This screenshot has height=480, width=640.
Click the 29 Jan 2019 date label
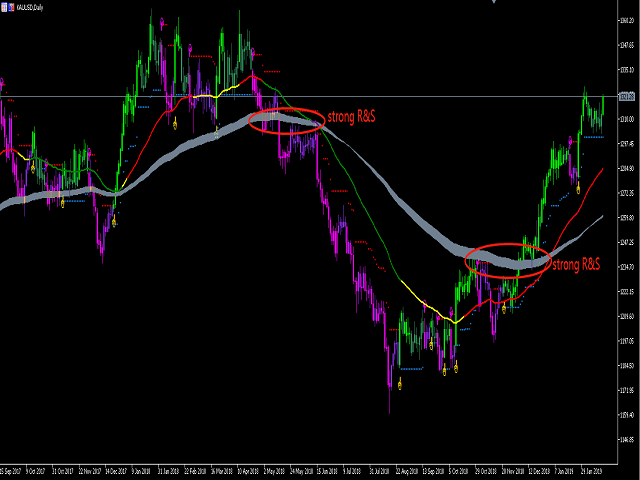(x=592, y=471)
